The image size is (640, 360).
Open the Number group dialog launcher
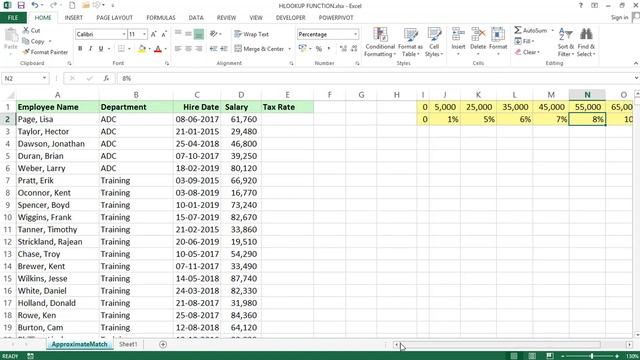pyautogui.click(x=357, y=63)
